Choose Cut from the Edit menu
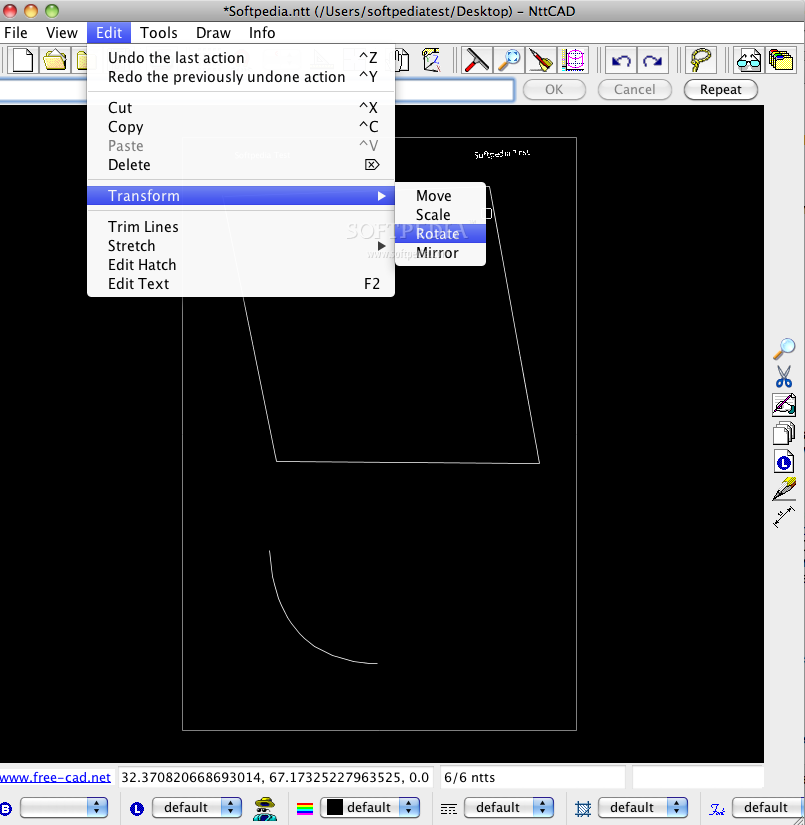Screen dimensions: 805x825 pyautogui.click(x=241, y=108)
